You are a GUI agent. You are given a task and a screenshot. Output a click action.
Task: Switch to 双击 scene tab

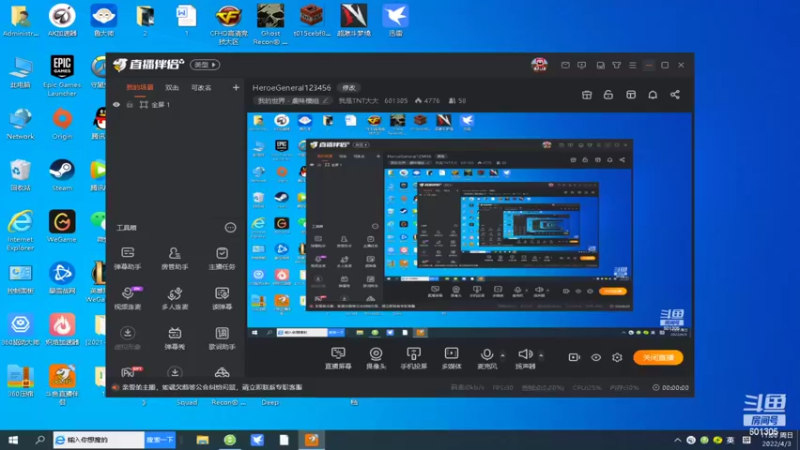172,88
